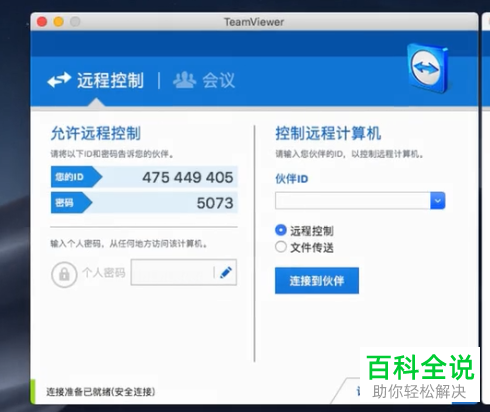The height and width of the screenshot is (412, 490).
Task: Click the 连接到伙伴 button
Action: 317,281
